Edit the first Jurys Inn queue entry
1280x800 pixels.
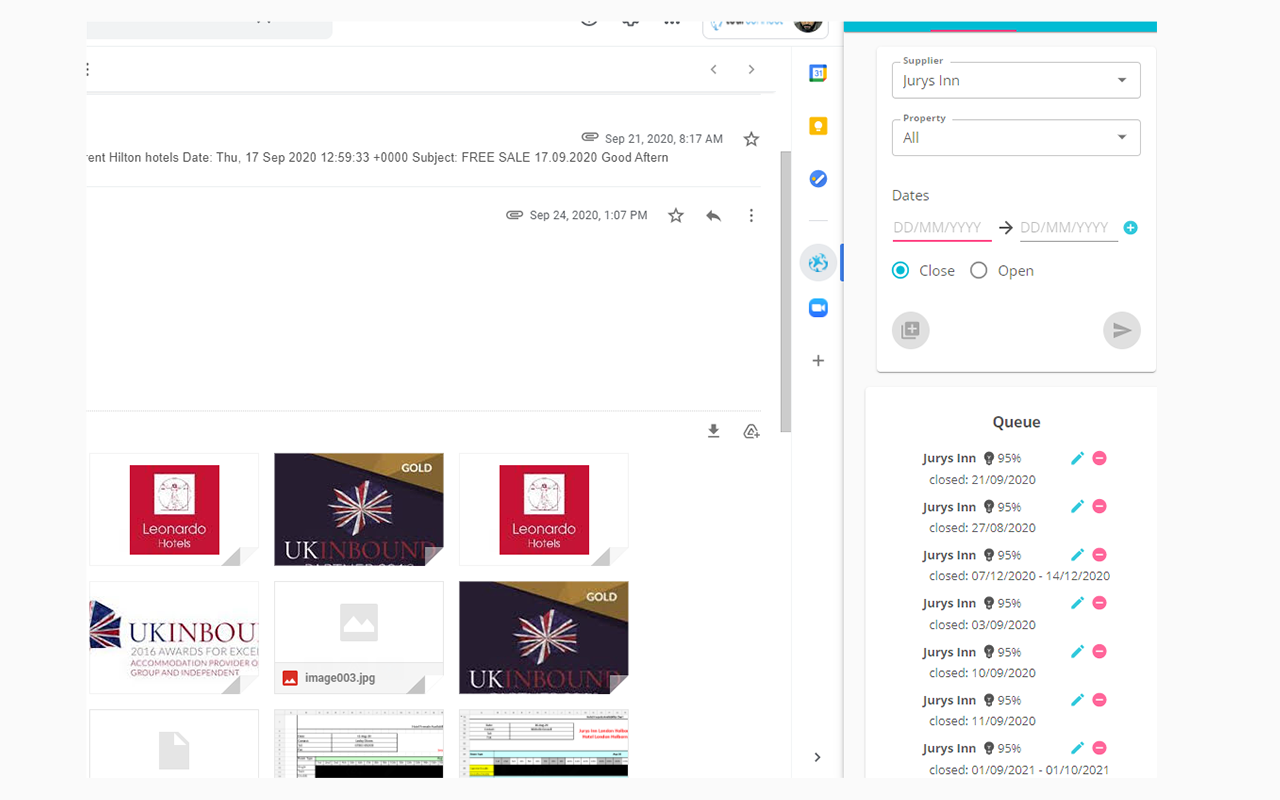pos(1077,457)
